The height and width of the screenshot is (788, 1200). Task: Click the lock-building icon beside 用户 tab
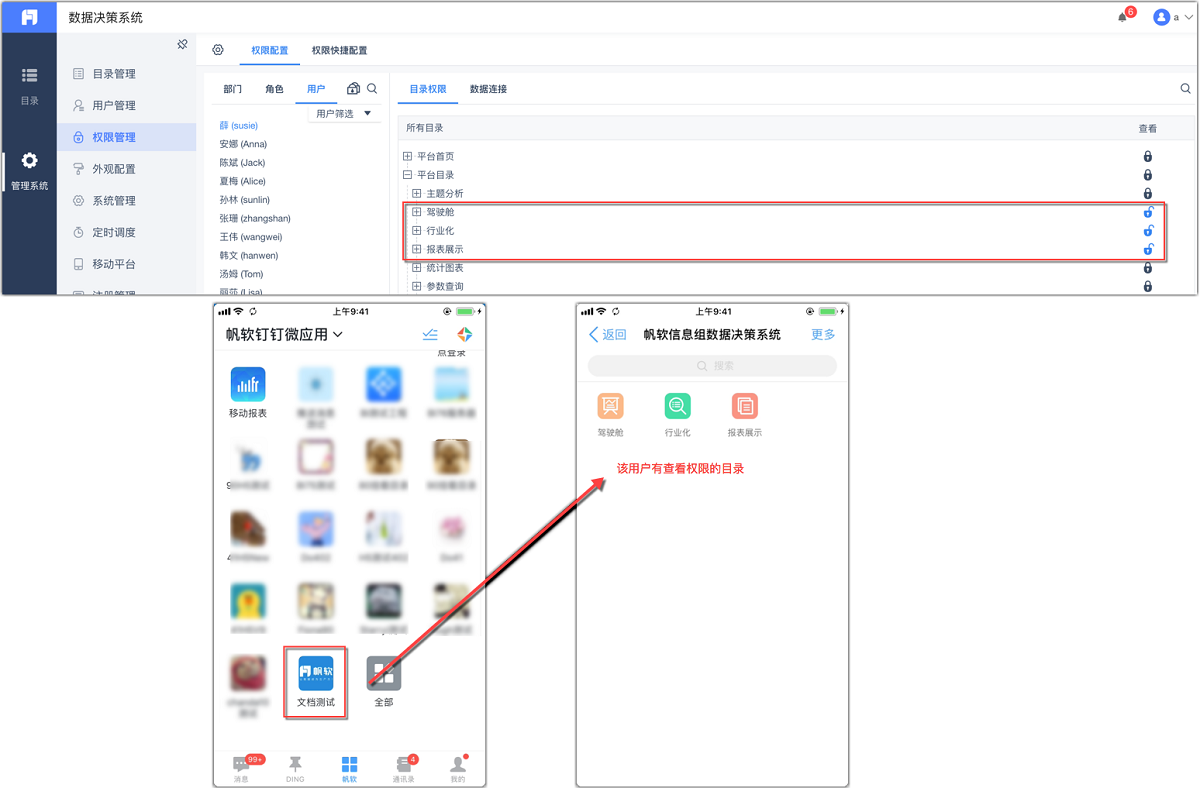[353, 89]
